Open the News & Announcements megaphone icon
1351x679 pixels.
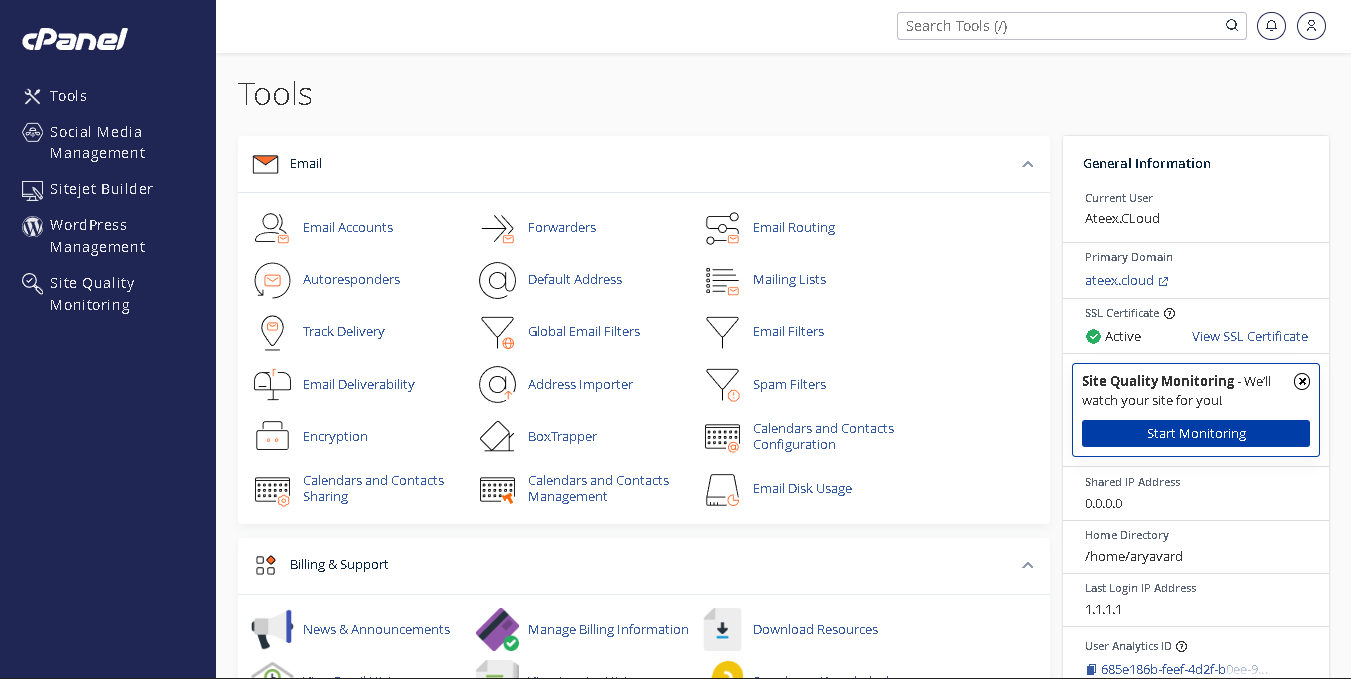tap(272, 630)
